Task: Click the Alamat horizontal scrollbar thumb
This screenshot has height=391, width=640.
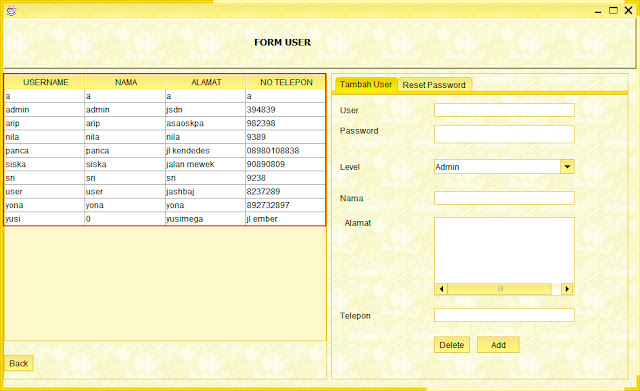Action: [500, 289]
